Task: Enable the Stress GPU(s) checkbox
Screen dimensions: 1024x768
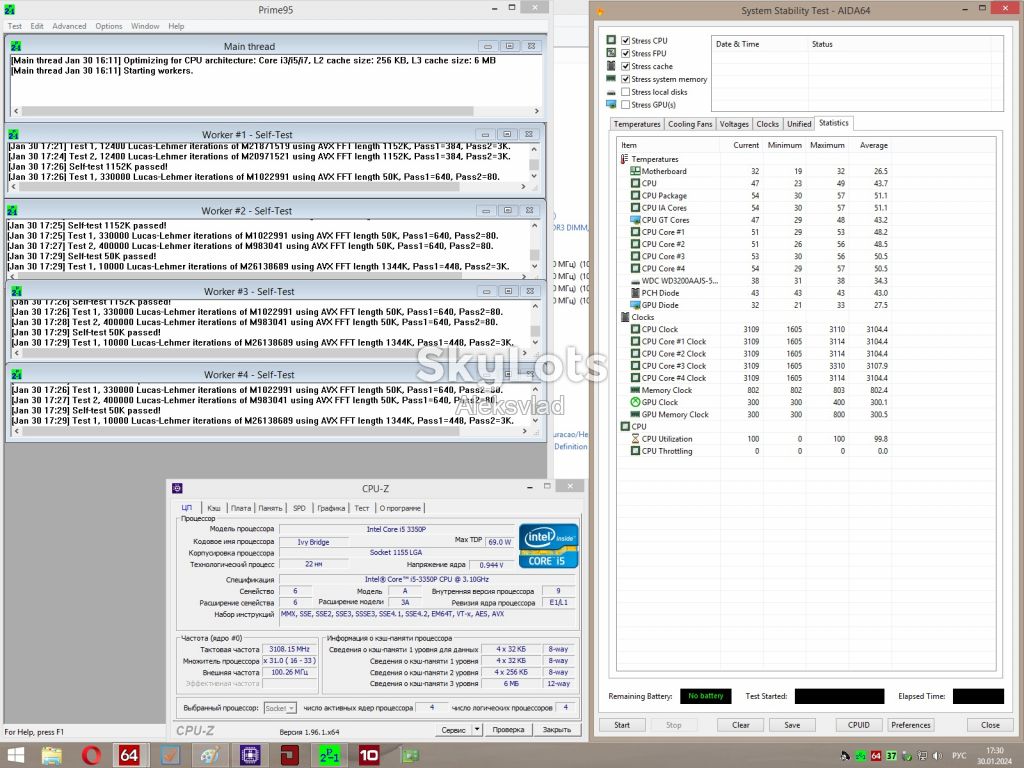Action: pos(626,104)
